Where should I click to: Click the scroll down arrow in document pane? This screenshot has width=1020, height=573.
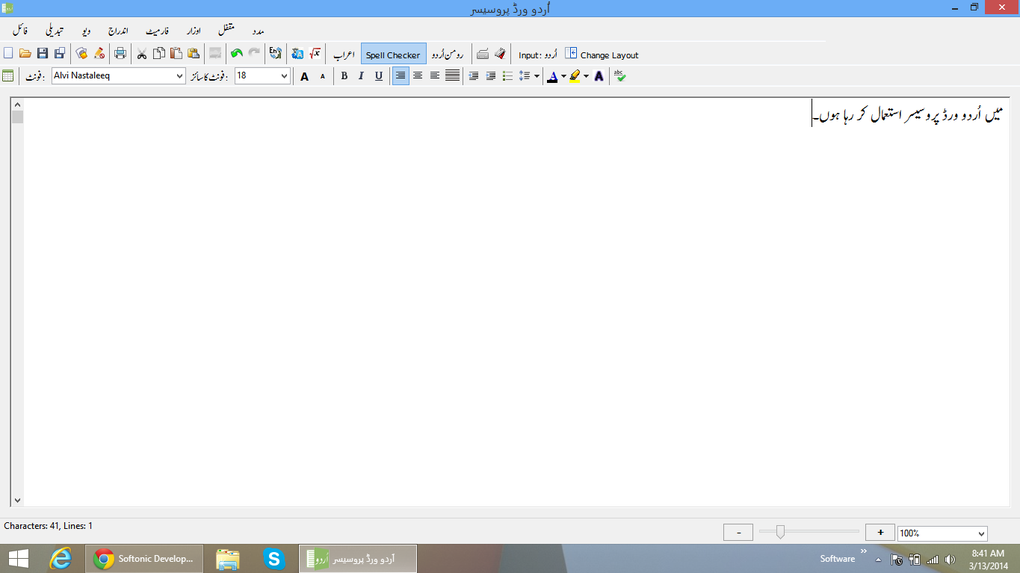tap(18, 500)
